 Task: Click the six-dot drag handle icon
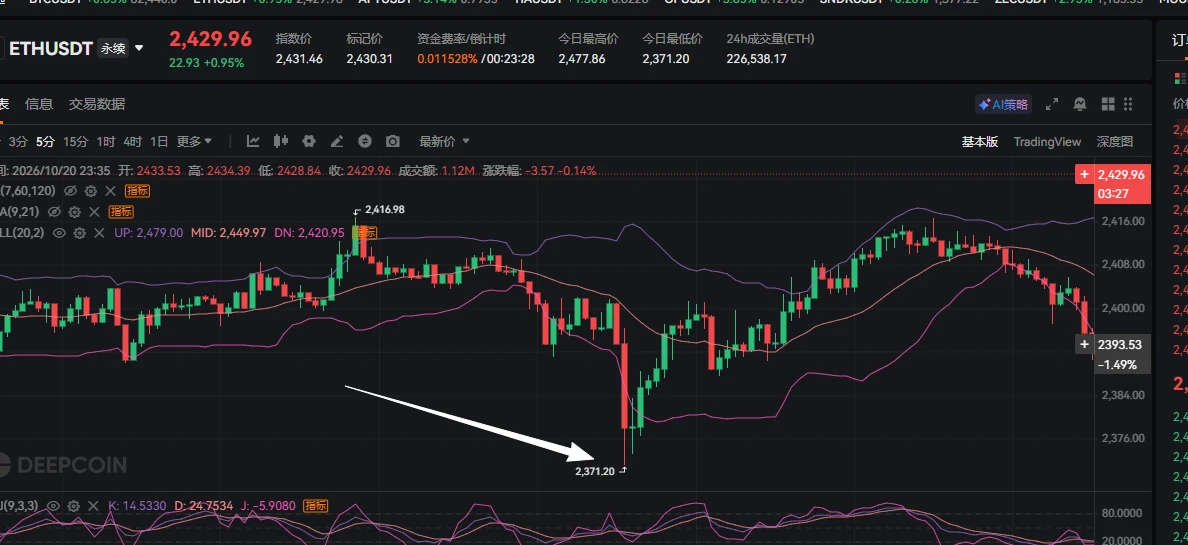[x=1129, y=105]
